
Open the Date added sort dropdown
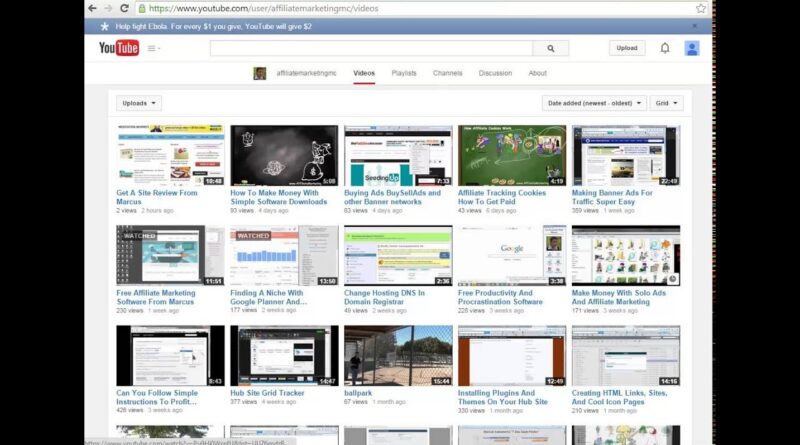(x=592, y=103)
